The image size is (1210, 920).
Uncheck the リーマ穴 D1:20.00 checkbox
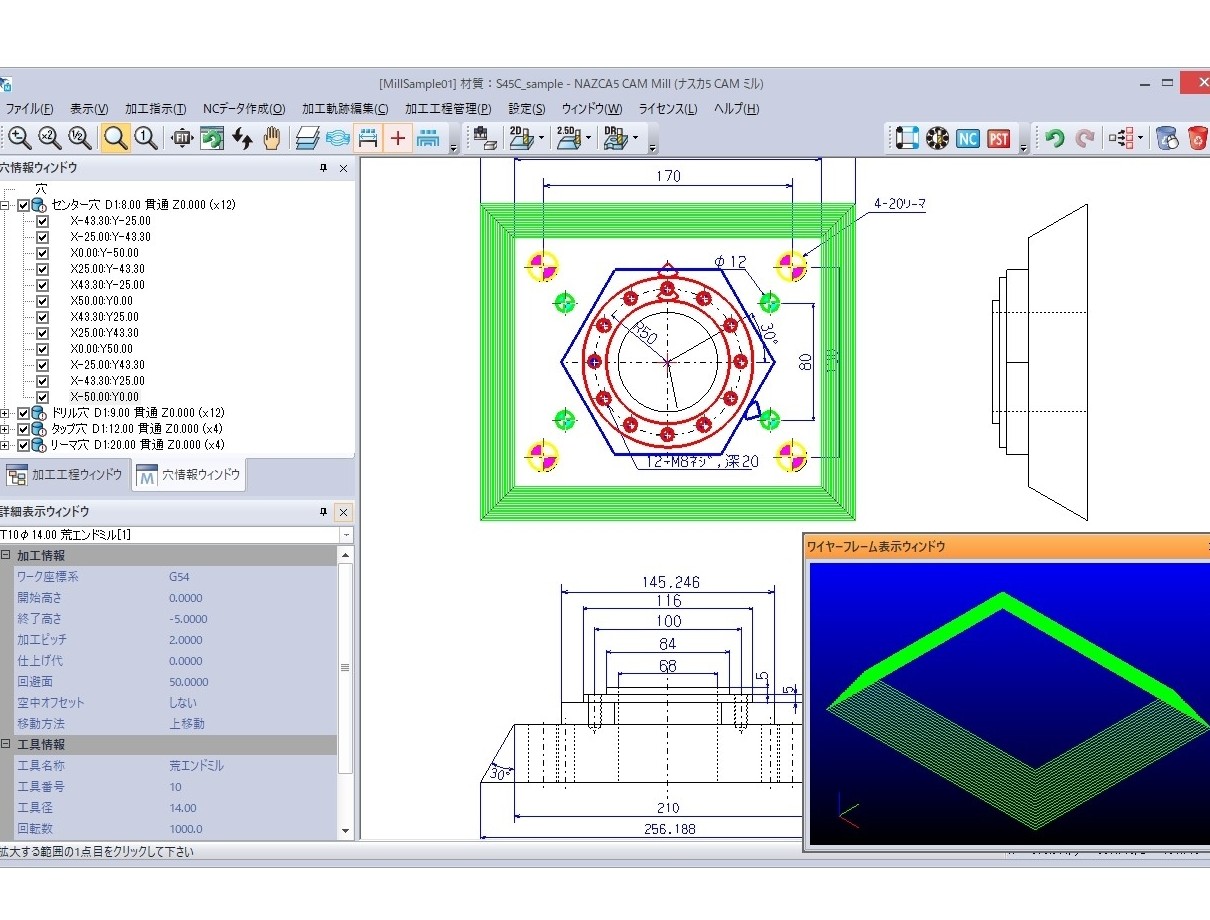(x=24, y=445)
